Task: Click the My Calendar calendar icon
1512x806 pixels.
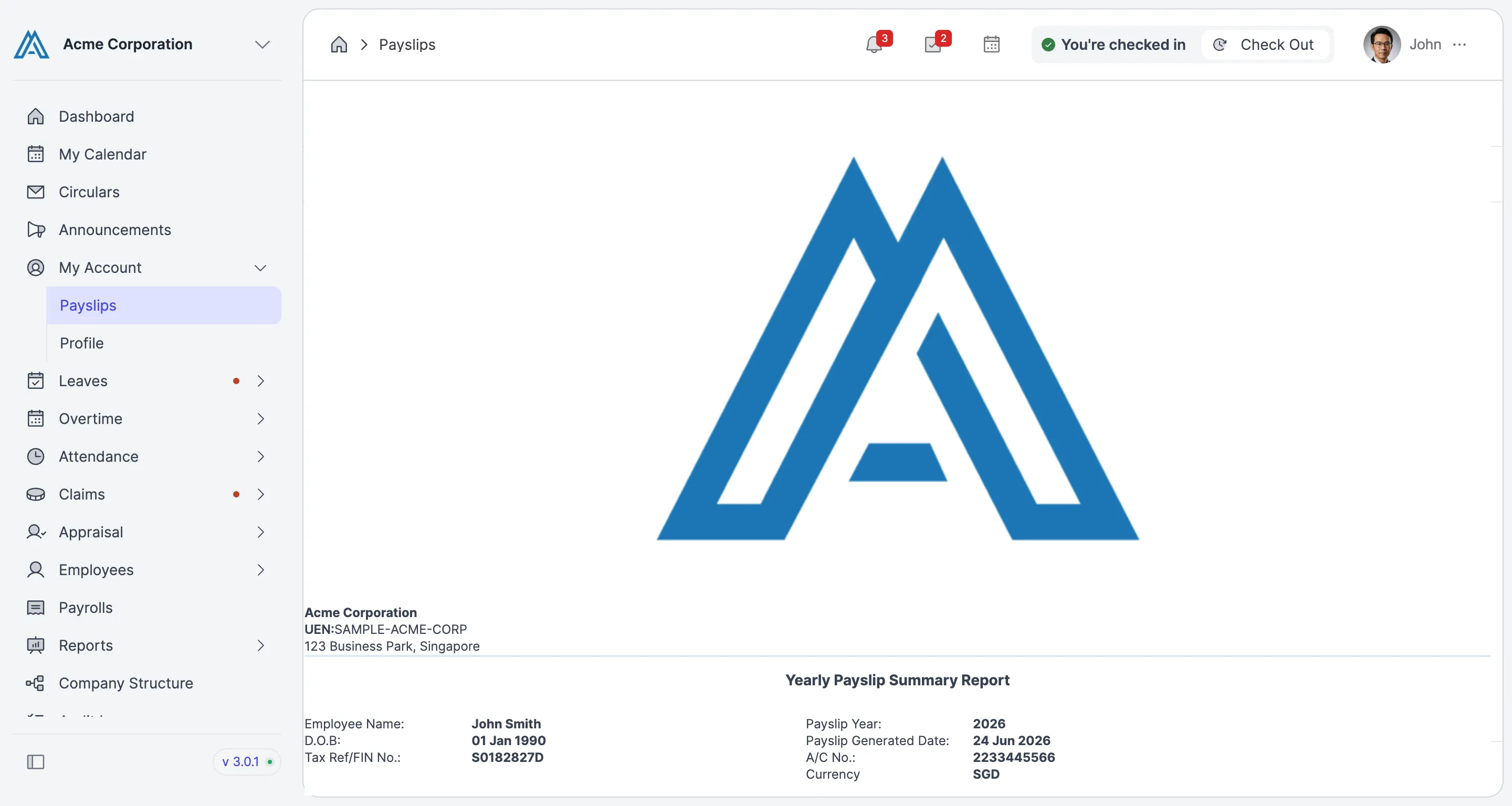Action: click(36, 154)
